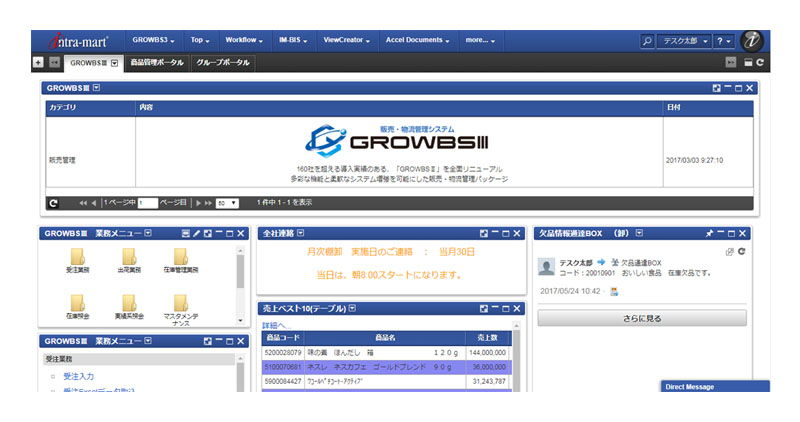Open the Accel Documents menu
This screenshot has height=422, width=800.
[x=417, y=40]
